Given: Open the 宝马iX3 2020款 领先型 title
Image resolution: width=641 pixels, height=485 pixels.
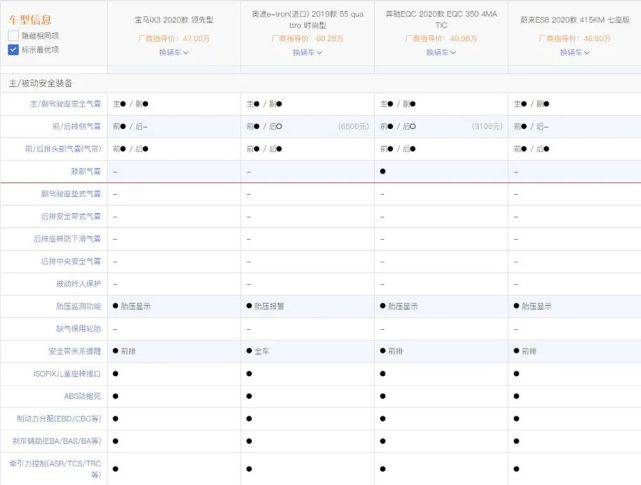Looking at the screenshot, I should [x=174, y=20].
